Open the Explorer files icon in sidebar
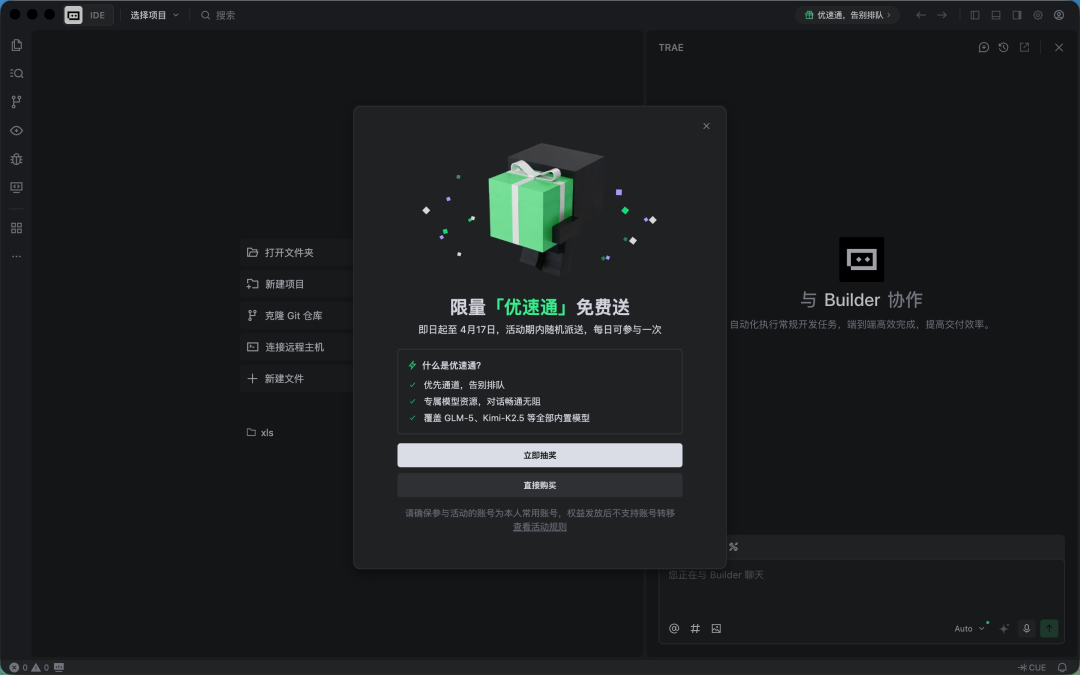The height and width of the screenshot is (675, 1080). tap(17, 45)
